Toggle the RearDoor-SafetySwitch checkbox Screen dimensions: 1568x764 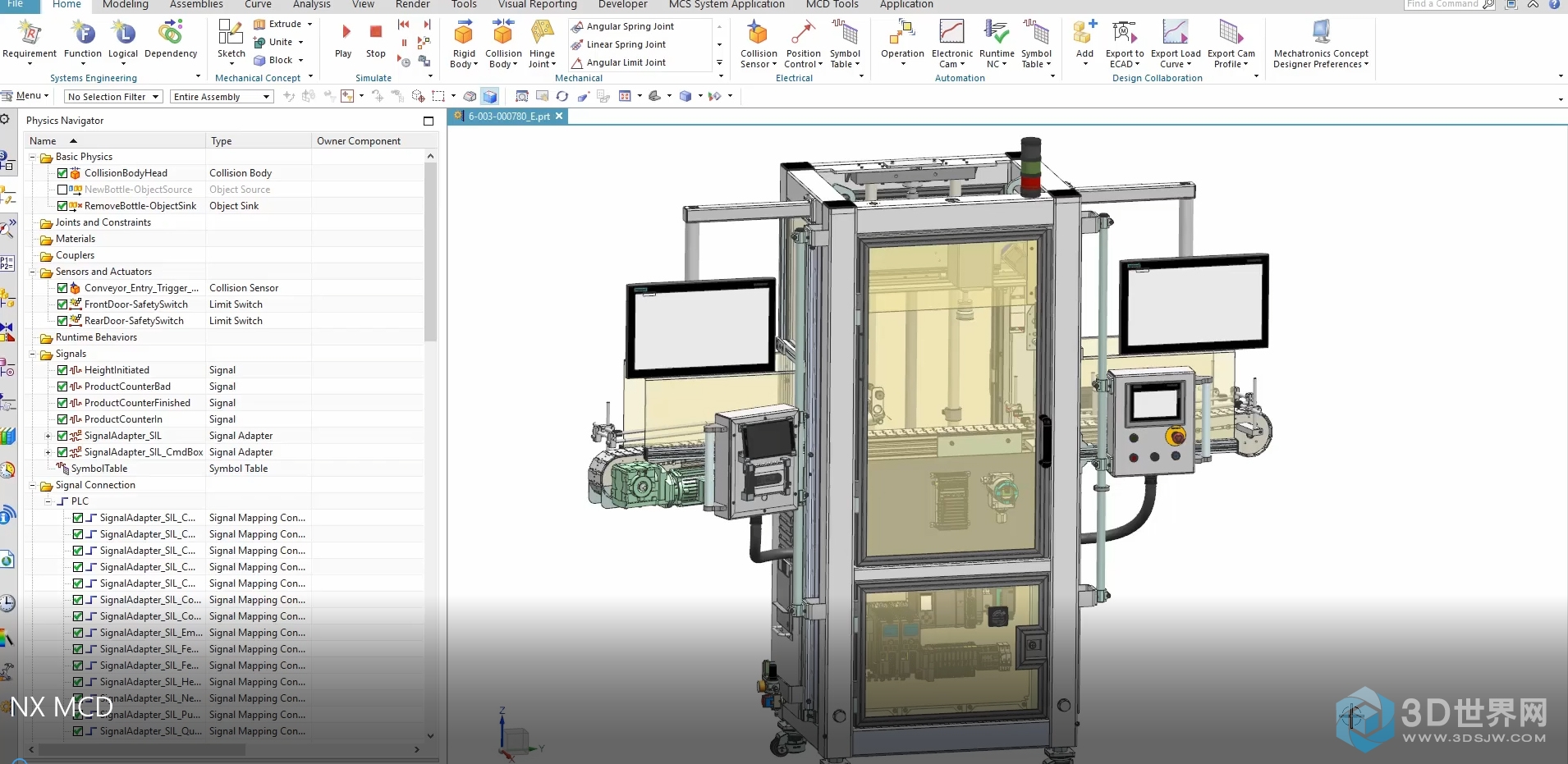(62, 321)
